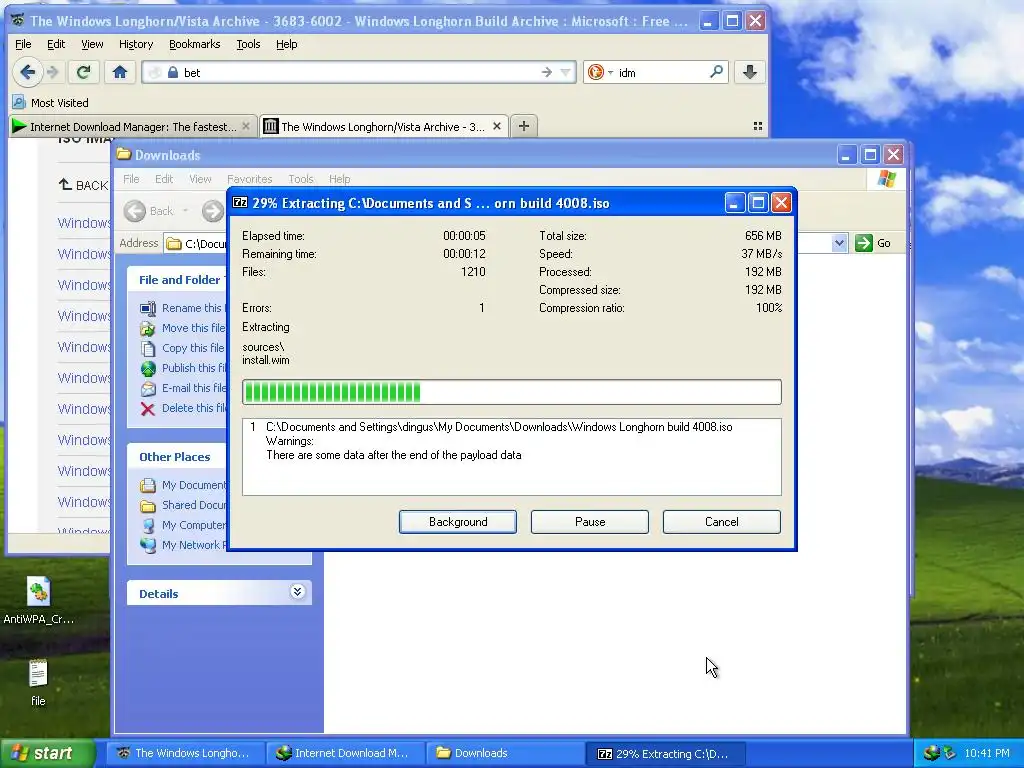This screenshot has width=1024, height=768.
Task: Click the 7-Zip icon in dialog title bar
Action: [x=240, y=202]
